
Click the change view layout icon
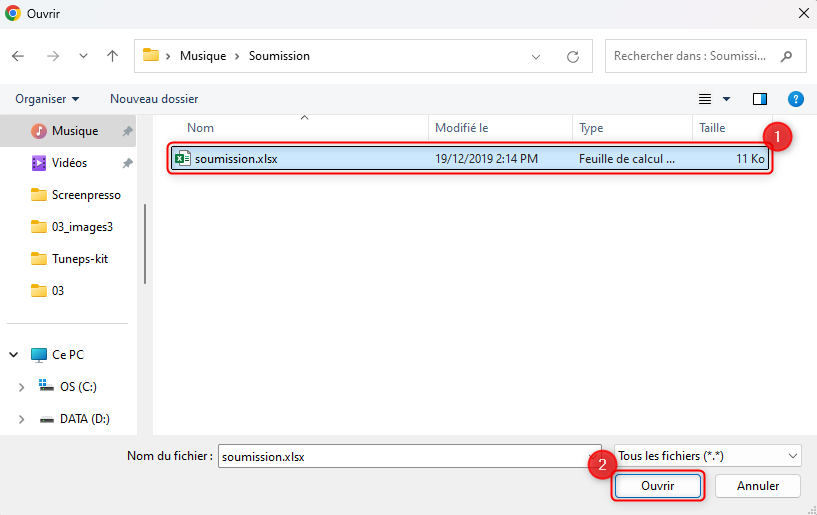tap(705, 99)
